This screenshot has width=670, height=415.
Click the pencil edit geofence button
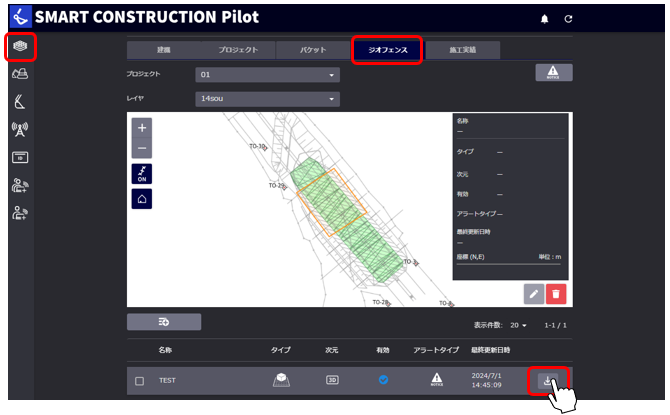point(534,293)
